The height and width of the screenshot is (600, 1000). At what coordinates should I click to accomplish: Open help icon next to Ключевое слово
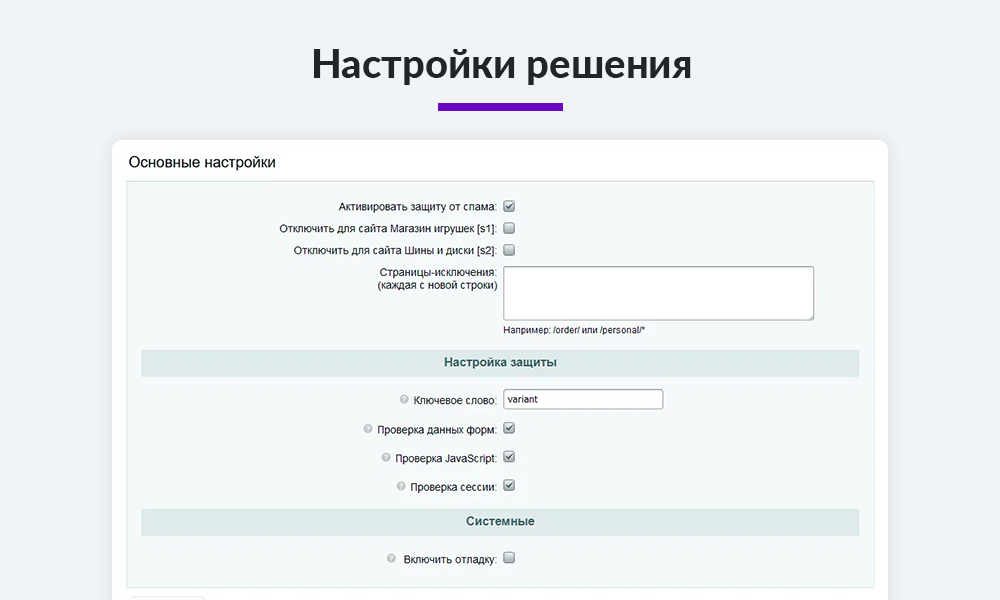point(403,398)
